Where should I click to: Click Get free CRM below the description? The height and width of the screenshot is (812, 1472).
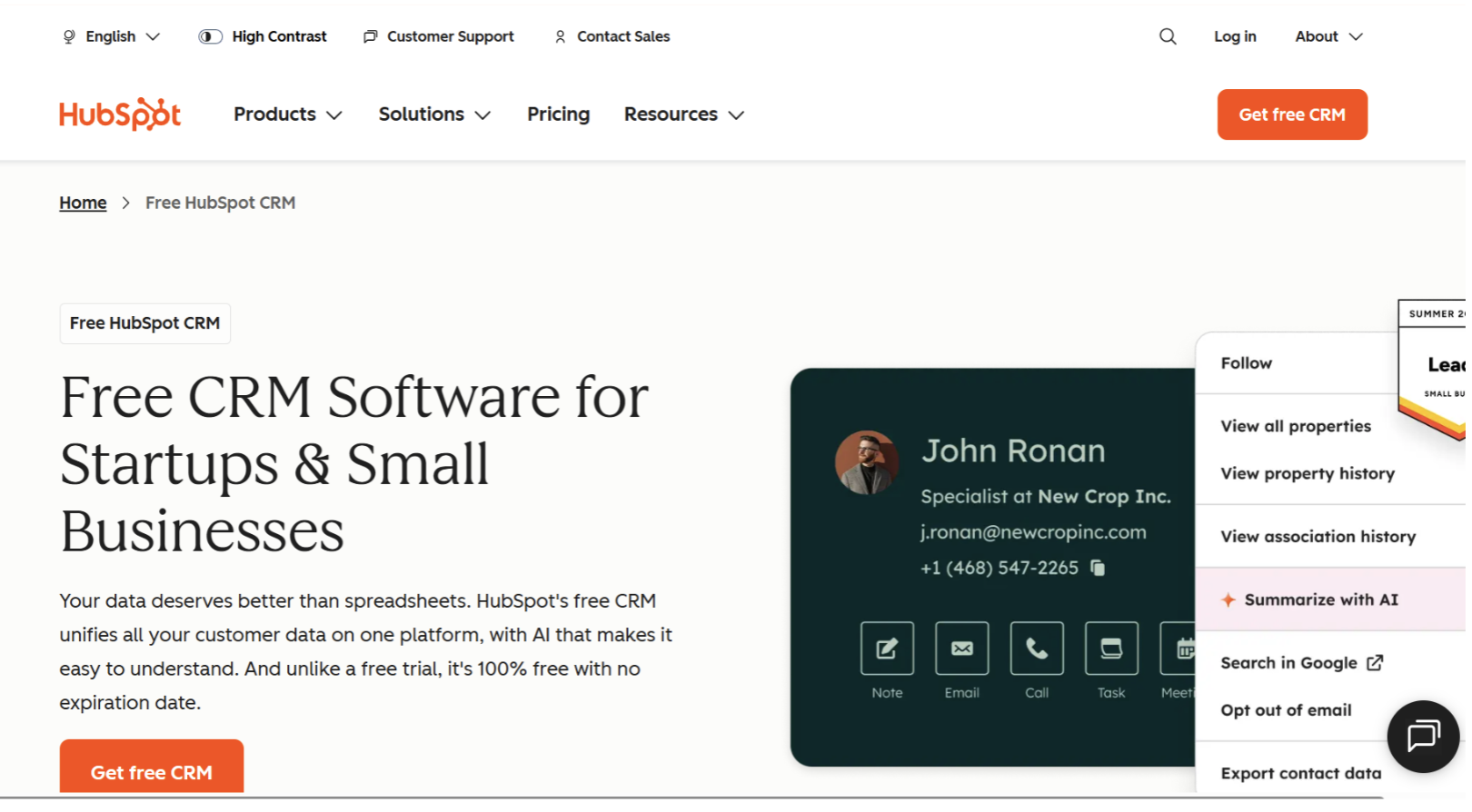pos(152,767)
